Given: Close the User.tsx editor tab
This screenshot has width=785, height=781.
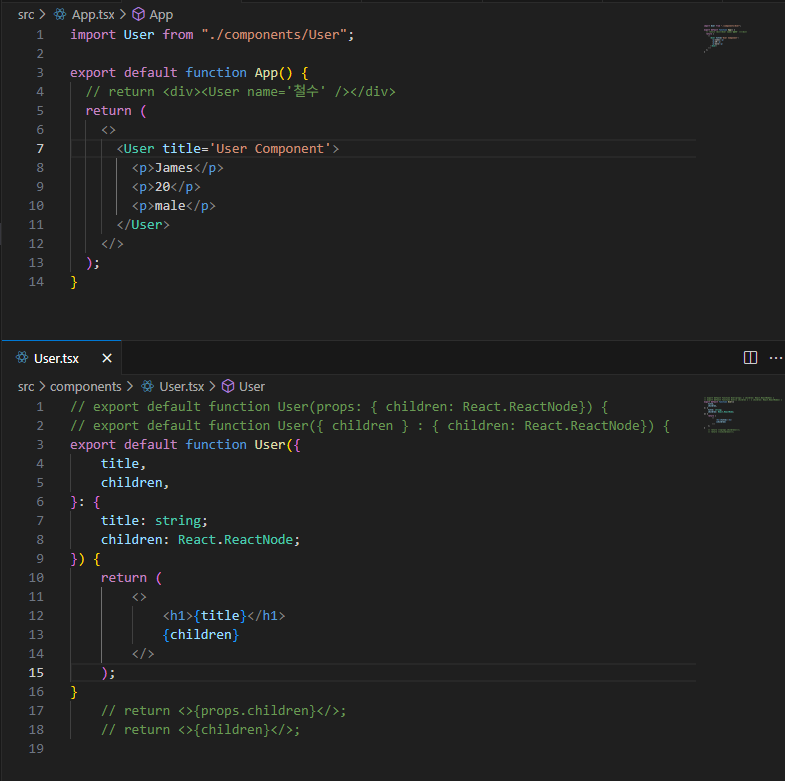Looking at the screenshot, I should (107, 358).
